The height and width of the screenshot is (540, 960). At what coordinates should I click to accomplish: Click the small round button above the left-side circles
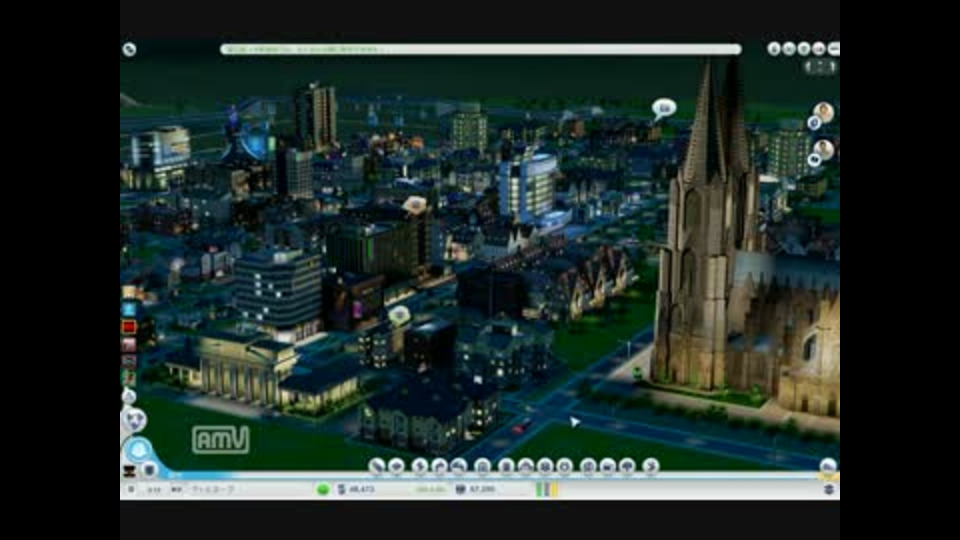[129, 397]
